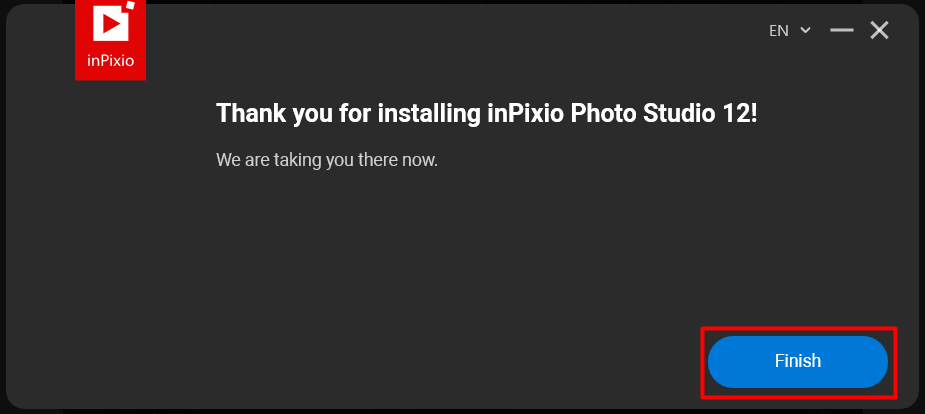Click the Thank you for installing heading

[x=487, y=113]
